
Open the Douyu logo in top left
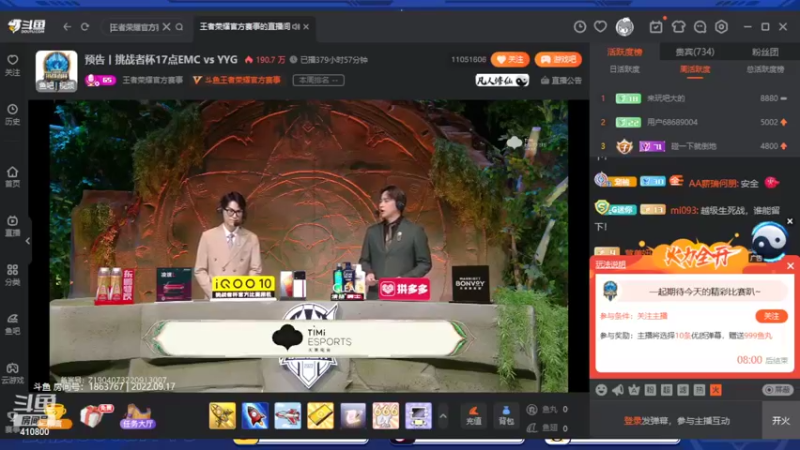[x=27, y=27]
